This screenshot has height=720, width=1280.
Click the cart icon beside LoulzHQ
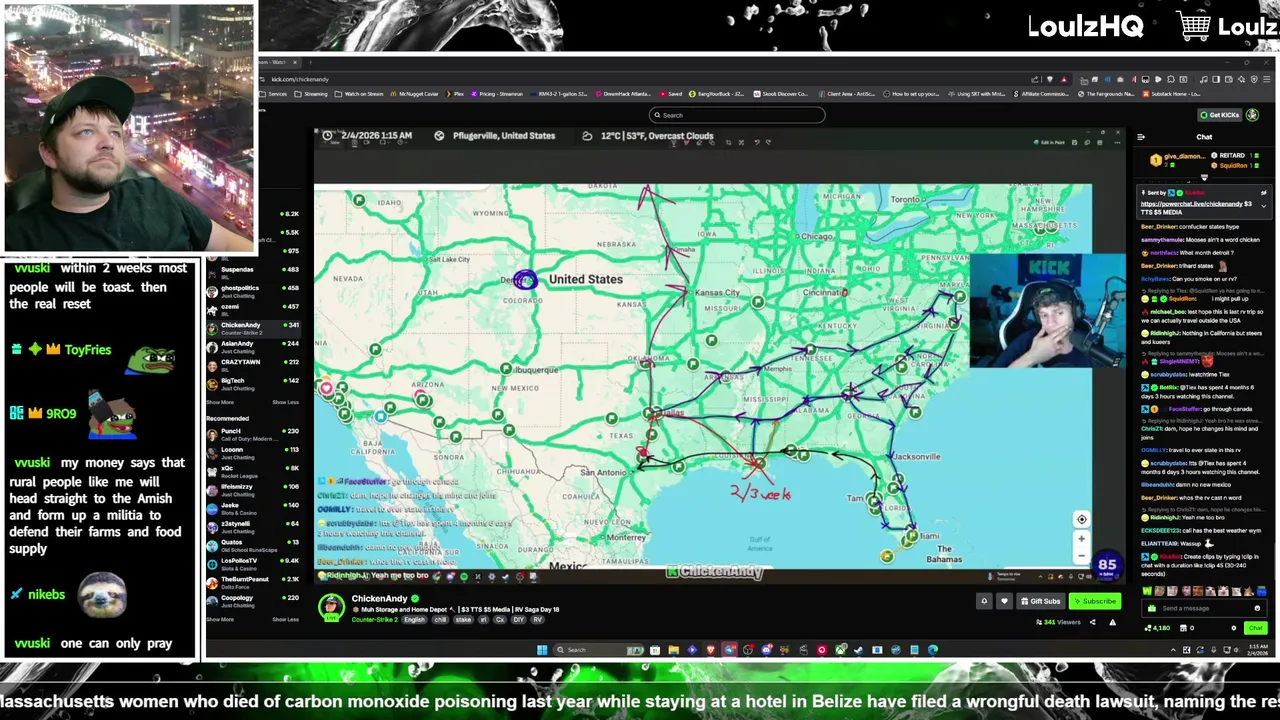pyautogui.click(x=1194, y=26)
